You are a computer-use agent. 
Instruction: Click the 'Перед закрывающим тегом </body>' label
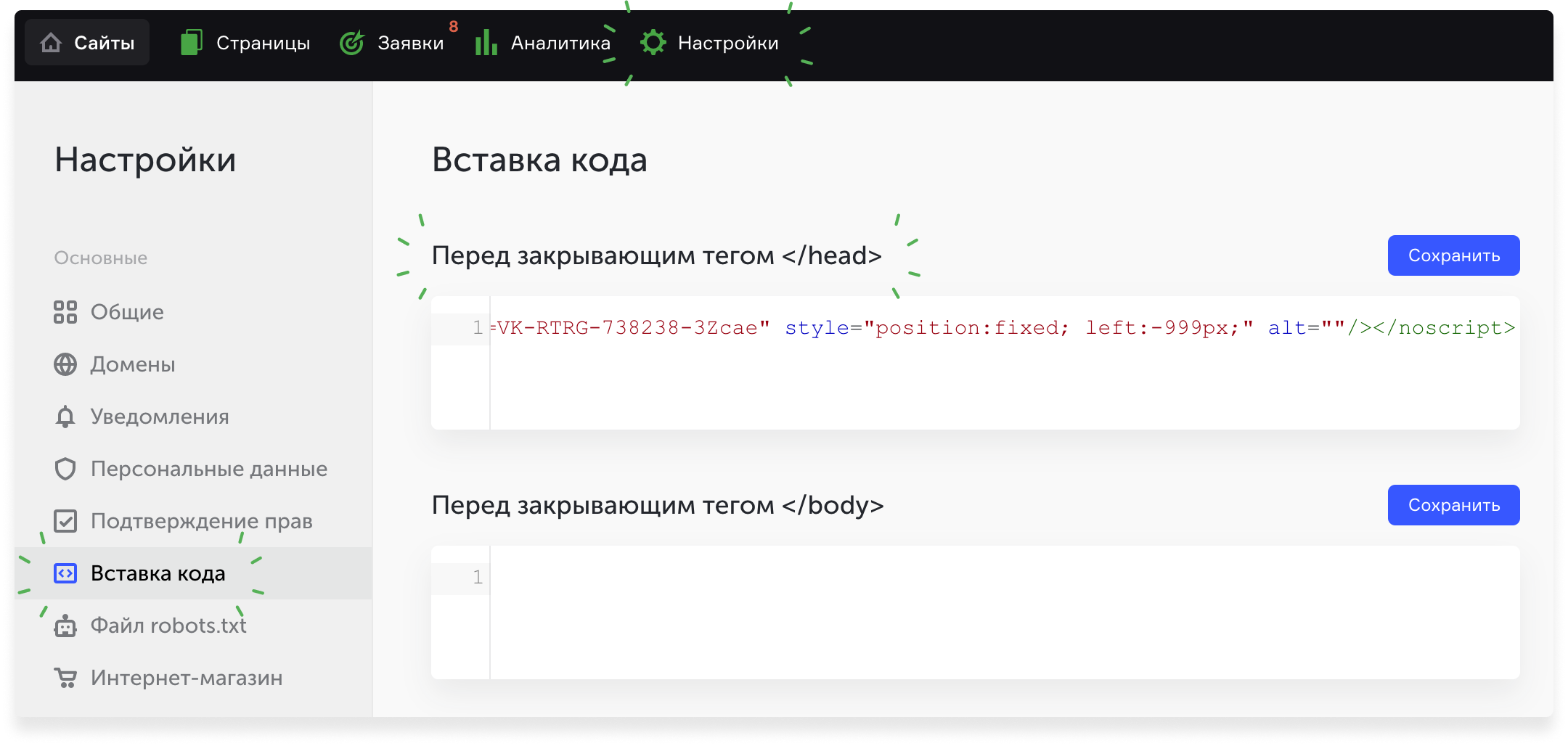658,505
